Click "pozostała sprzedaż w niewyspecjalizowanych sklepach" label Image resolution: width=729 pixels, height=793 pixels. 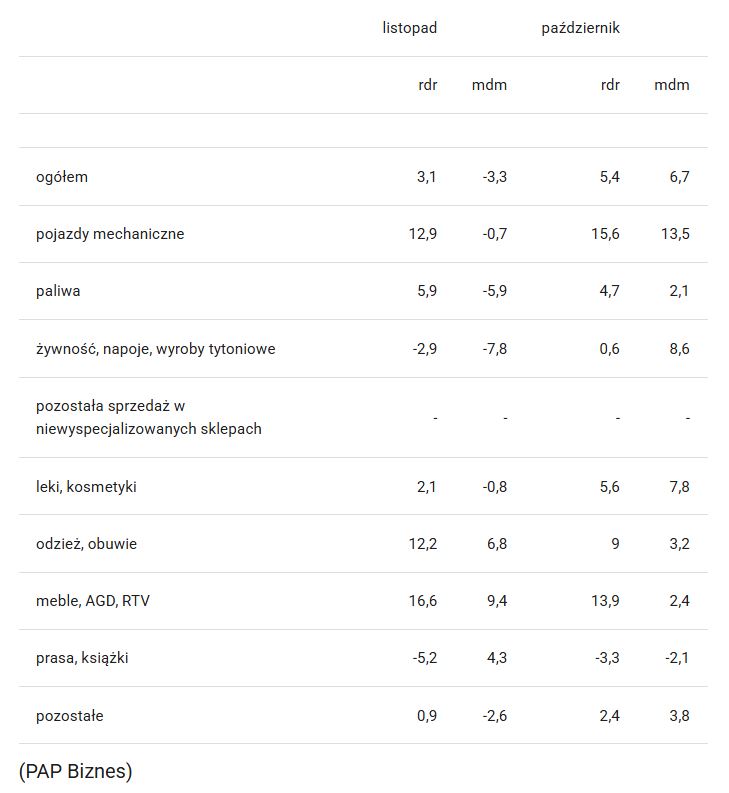147,417
